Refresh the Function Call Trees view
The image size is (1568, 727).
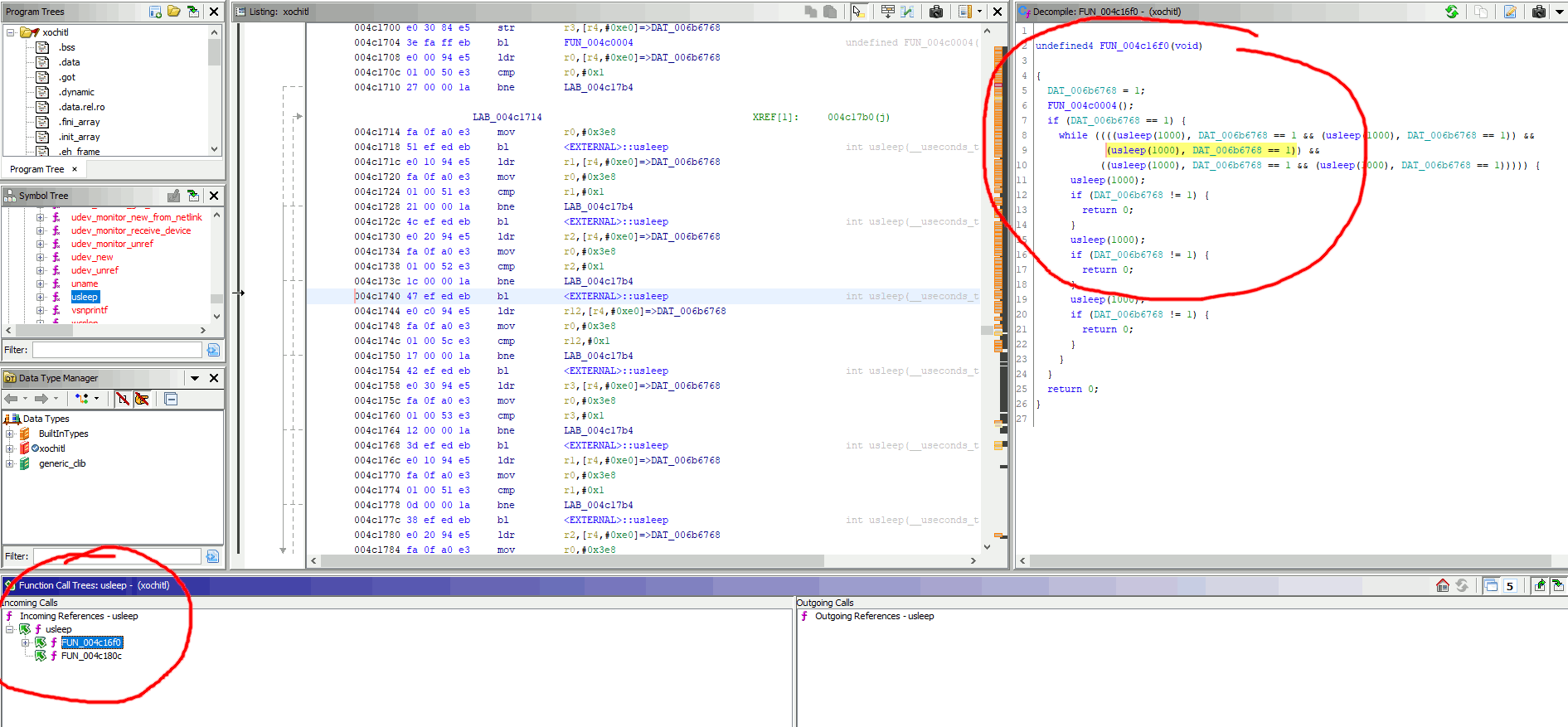coord(1462,585)
